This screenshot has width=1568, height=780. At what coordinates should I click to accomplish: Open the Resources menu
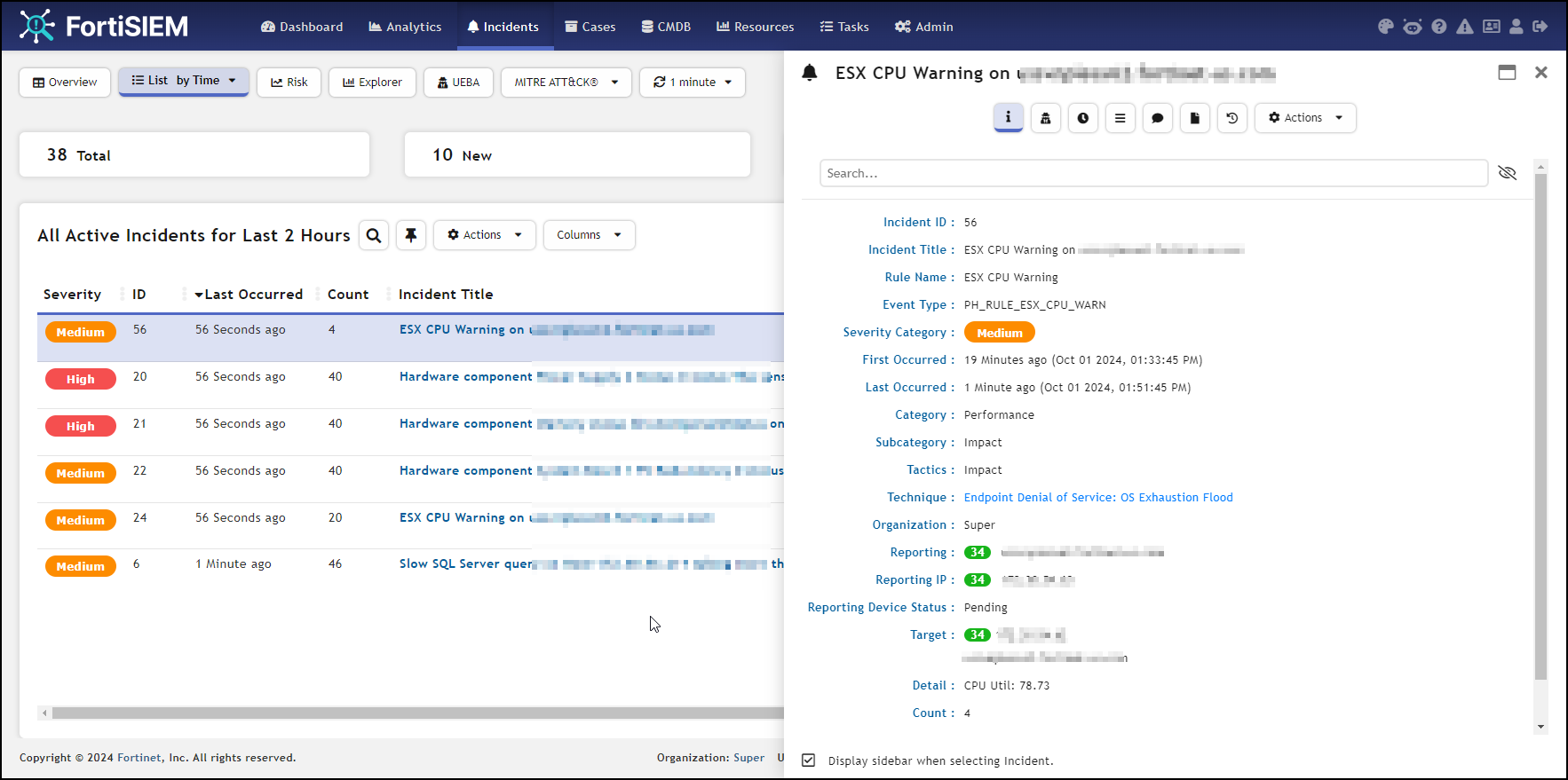pyautogui.click(x=756, y=27)
